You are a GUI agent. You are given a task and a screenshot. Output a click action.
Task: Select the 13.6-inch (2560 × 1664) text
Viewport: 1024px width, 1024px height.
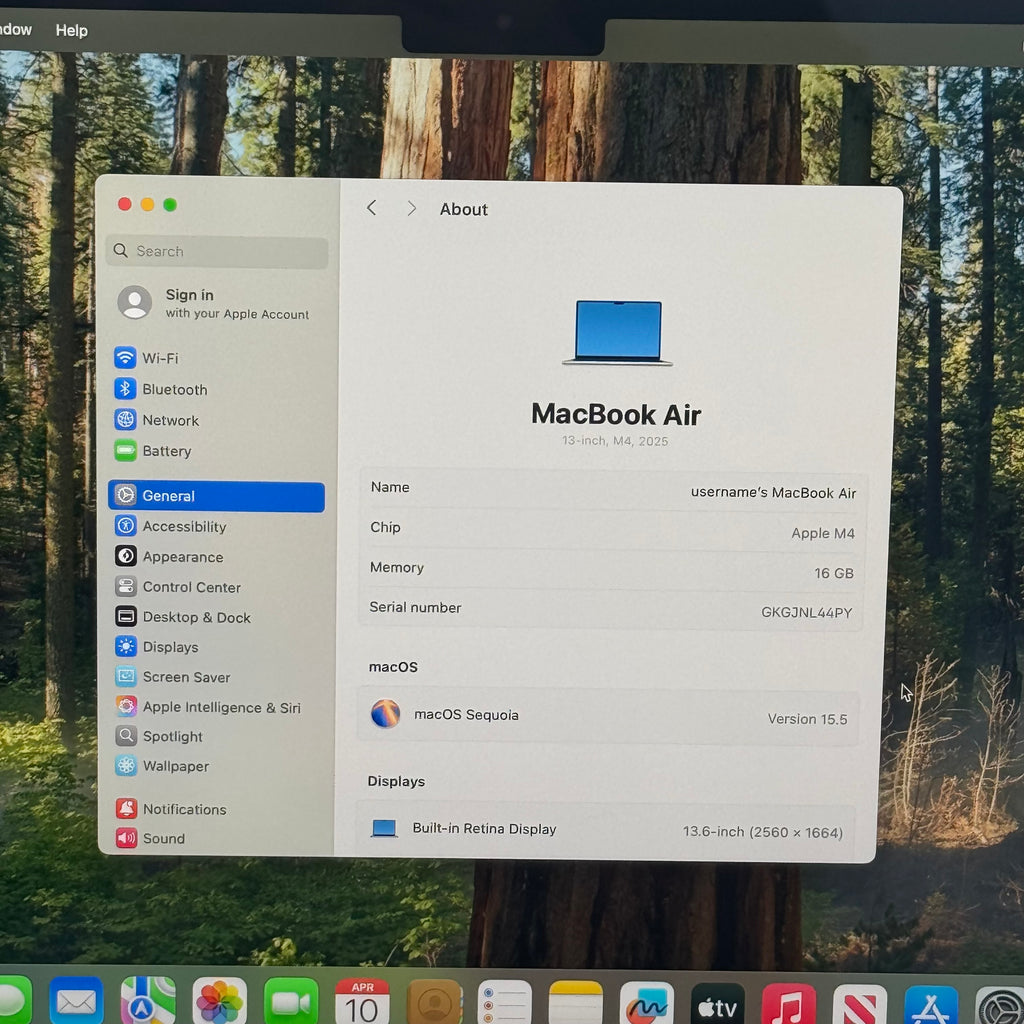coord(763,832)
